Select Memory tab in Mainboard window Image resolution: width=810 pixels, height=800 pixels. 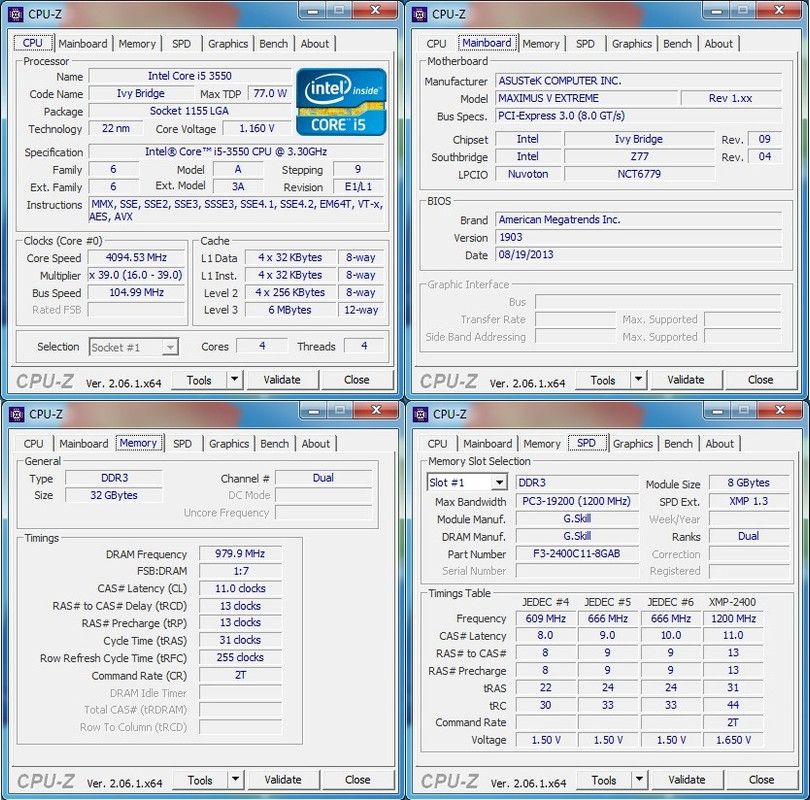[541, 44]
